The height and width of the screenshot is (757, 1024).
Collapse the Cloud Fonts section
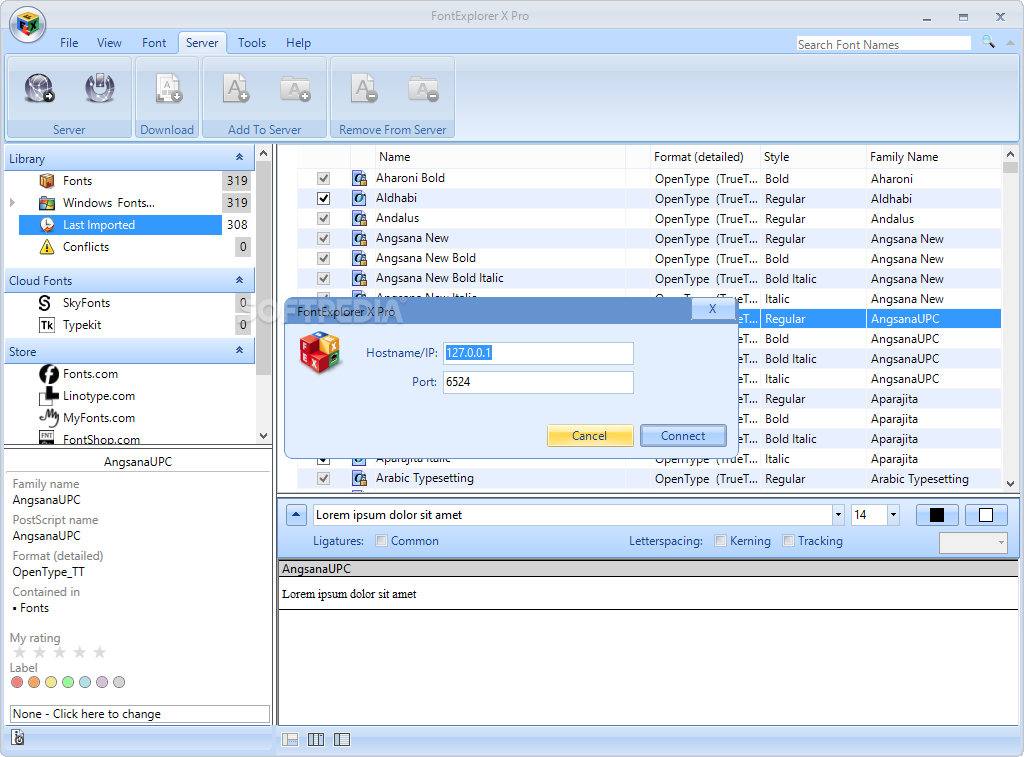pyautogui.click(x=240, y=280)
